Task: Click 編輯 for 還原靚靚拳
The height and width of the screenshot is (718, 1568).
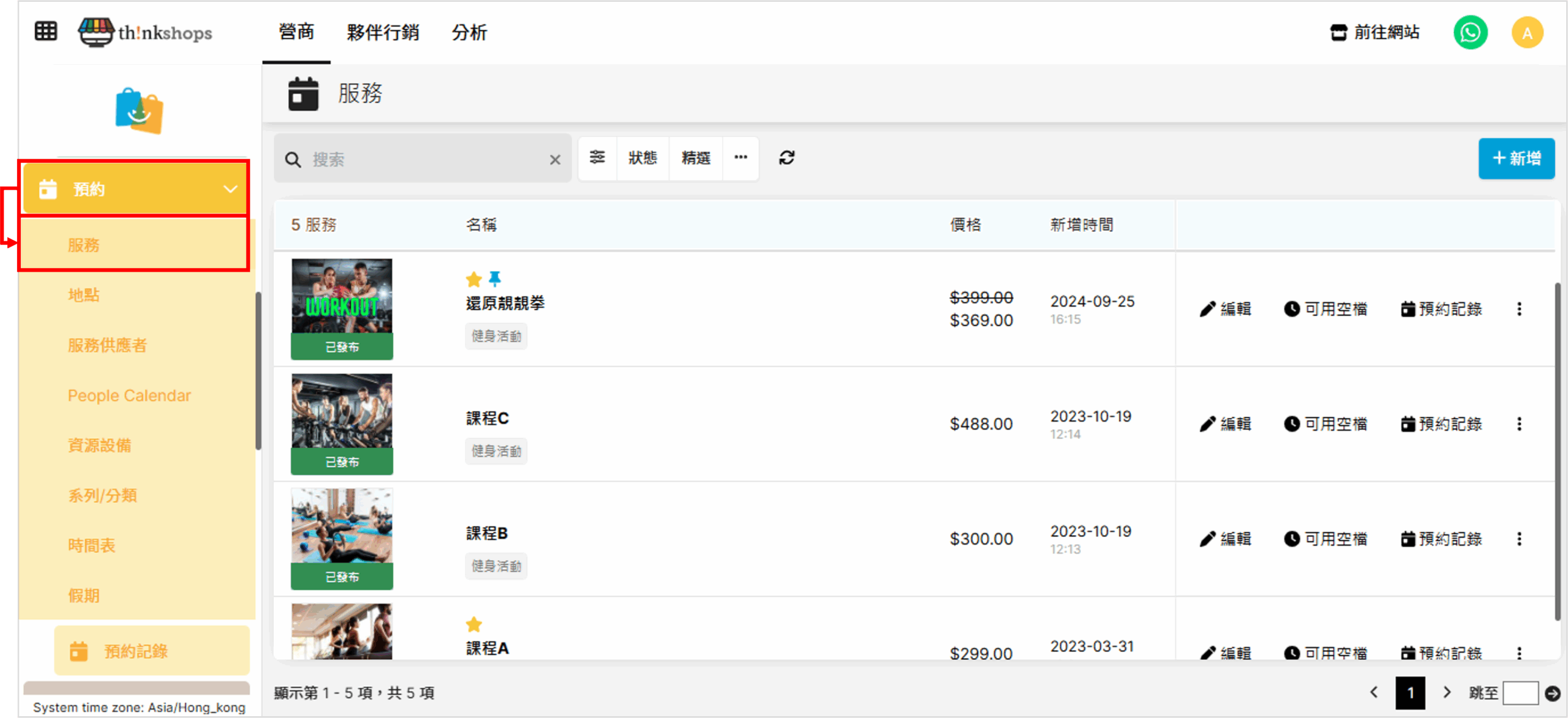Action: [1226, 309]
